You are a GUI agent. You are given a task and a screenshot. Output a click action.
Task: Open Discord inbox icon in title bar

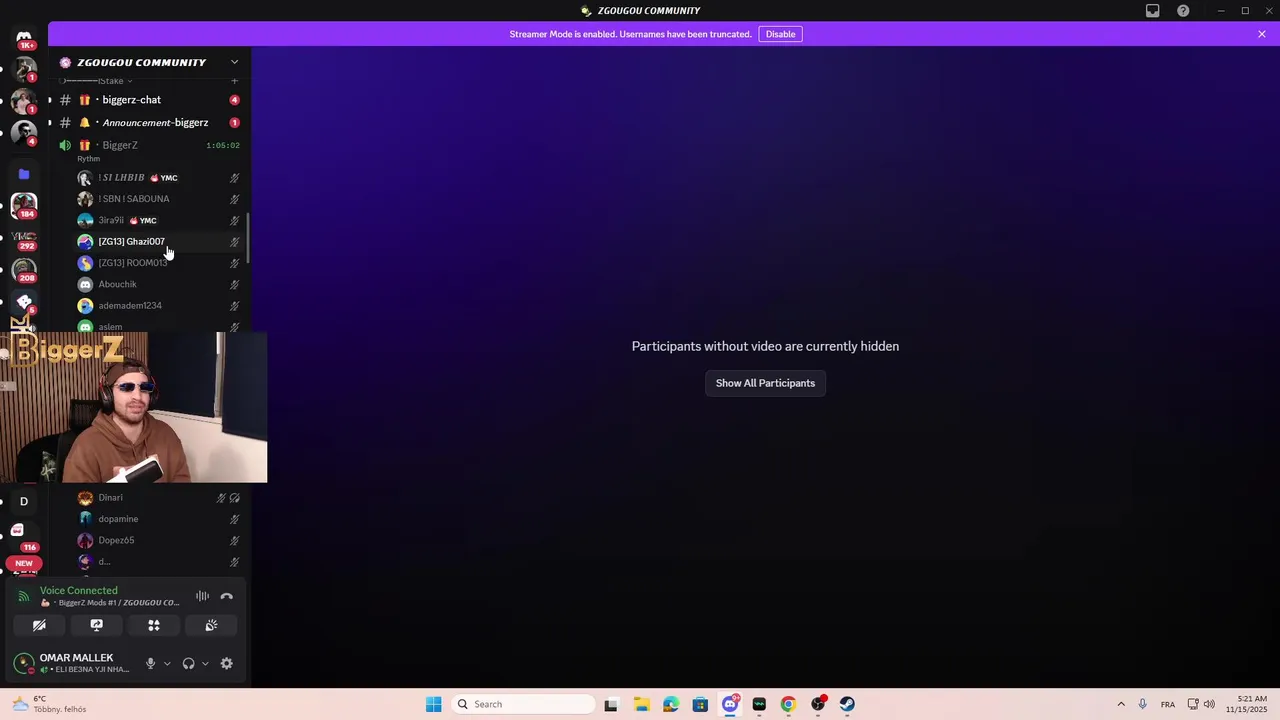pos(1153,11)
